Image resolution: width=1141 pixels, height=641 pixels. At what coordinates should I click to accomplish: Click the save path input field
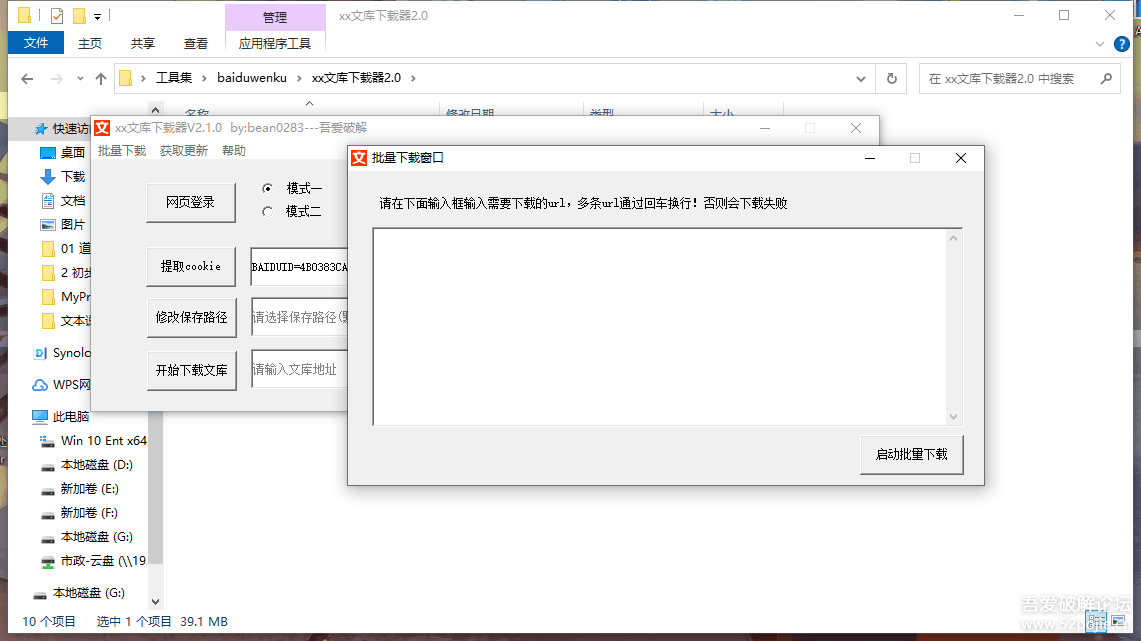pyautogui.click(x=299, y=317)
